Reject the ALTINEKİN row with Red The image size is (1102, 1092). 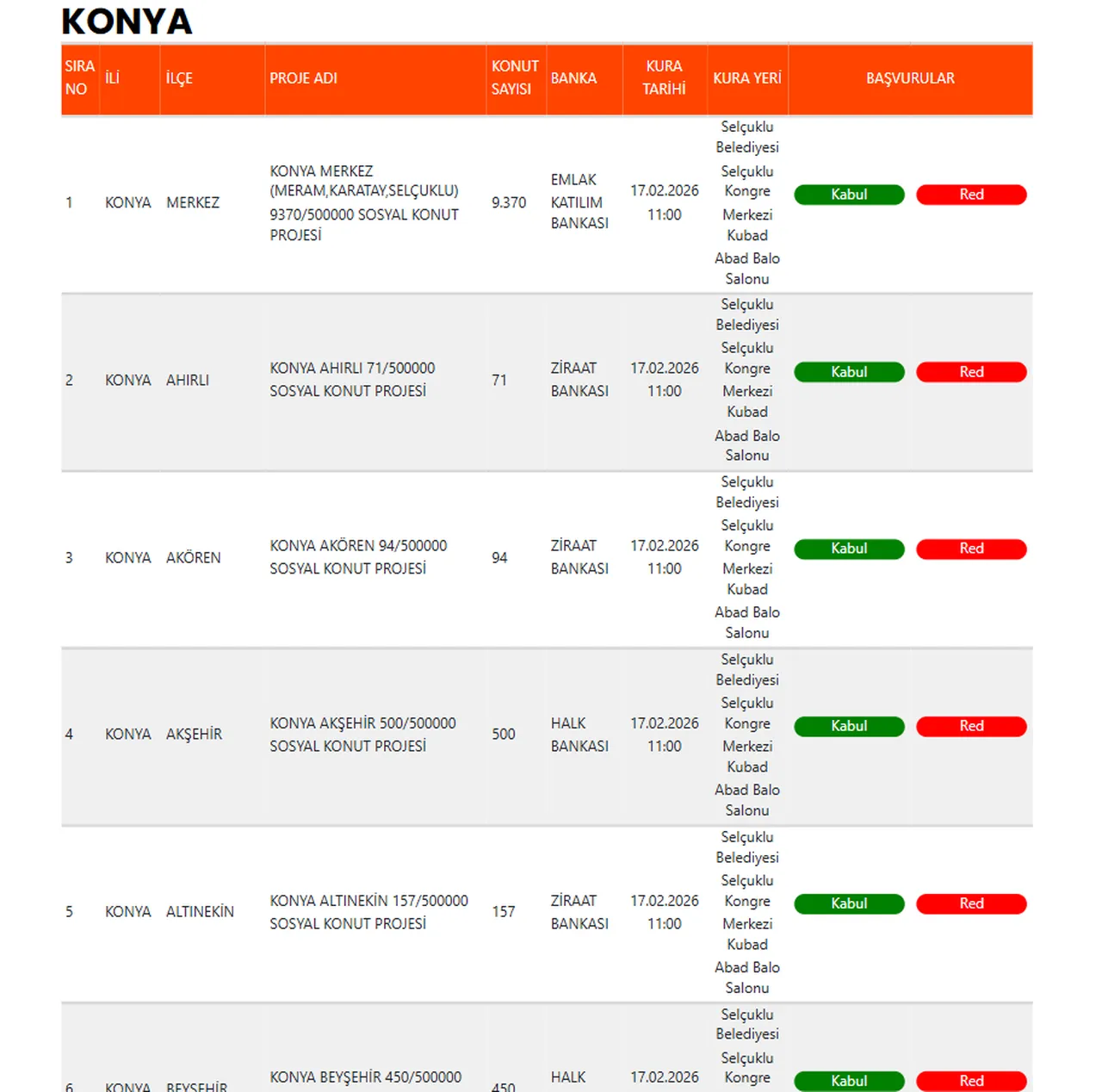click(x=971, y=903)
